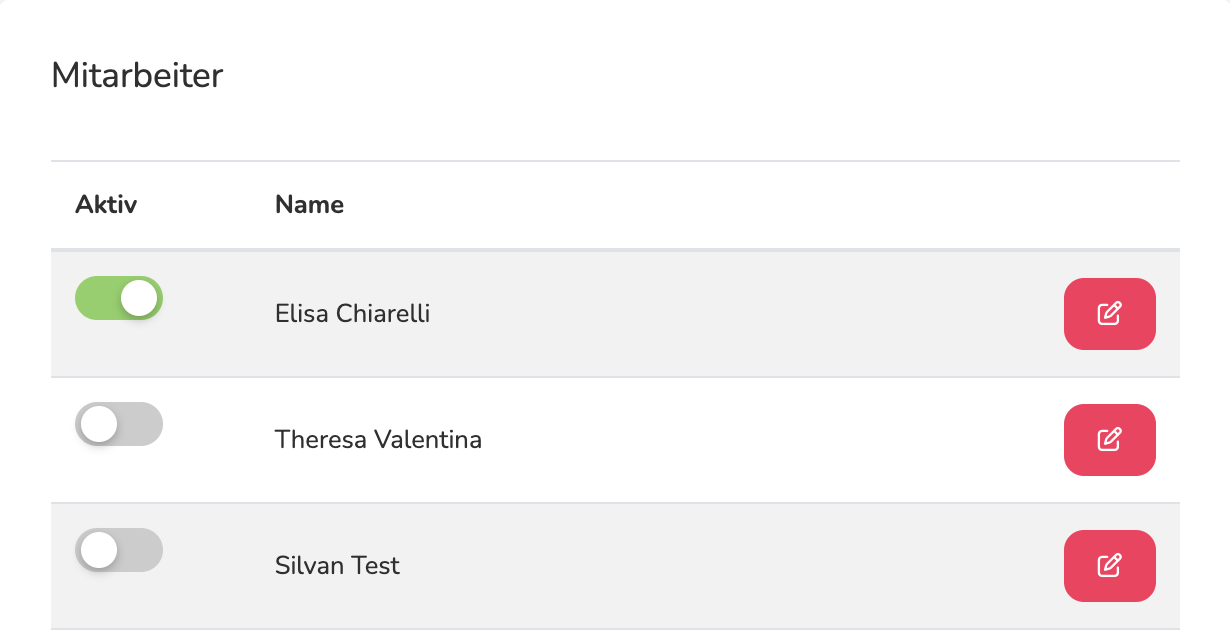Click the green track of Elisa's toggle
The height and width of the screenshot is (638, 1230).
click(97, 298)
